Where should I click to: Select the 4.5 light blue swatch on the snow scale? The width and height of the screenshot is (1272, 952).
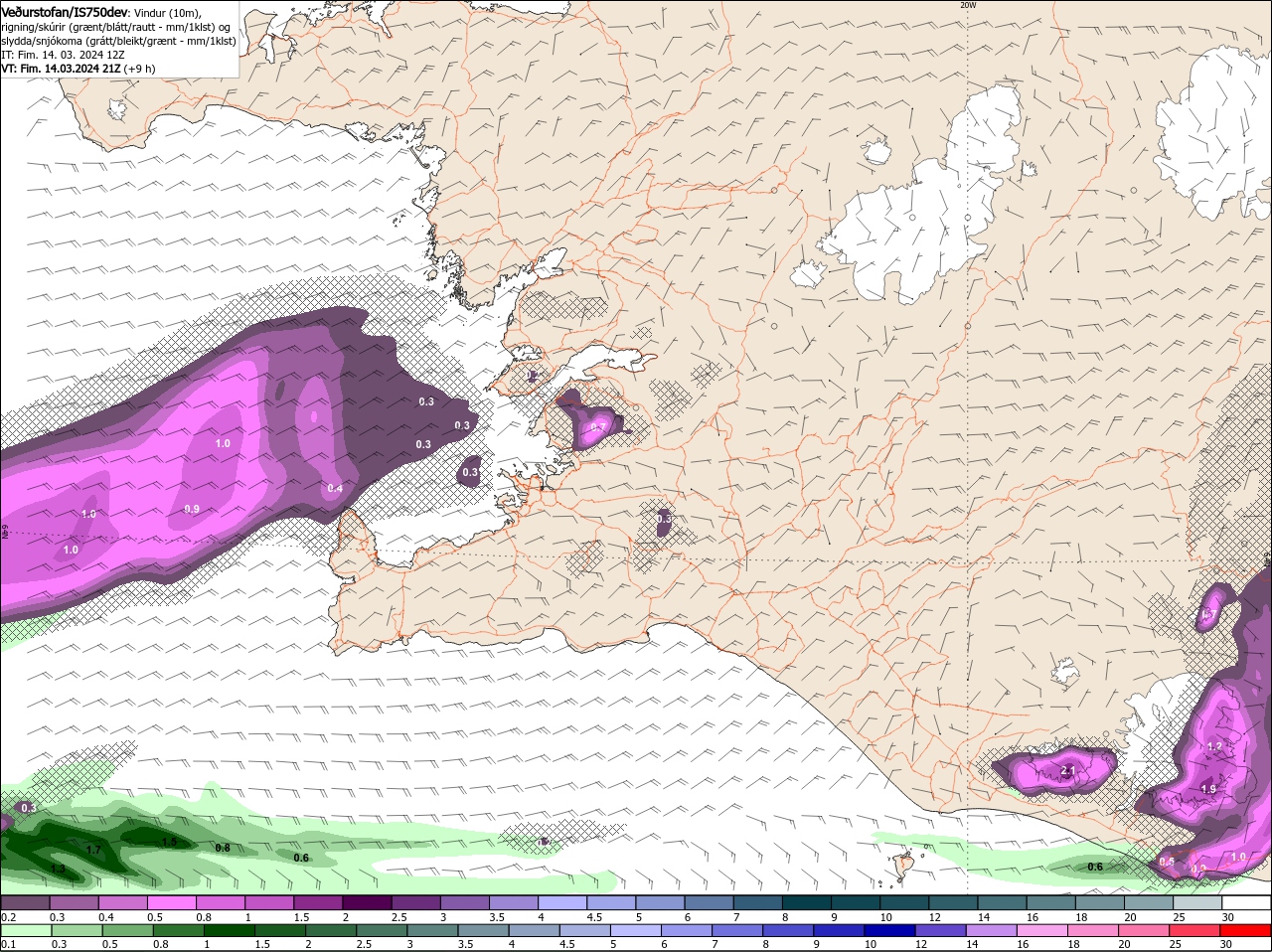[611, 902]
